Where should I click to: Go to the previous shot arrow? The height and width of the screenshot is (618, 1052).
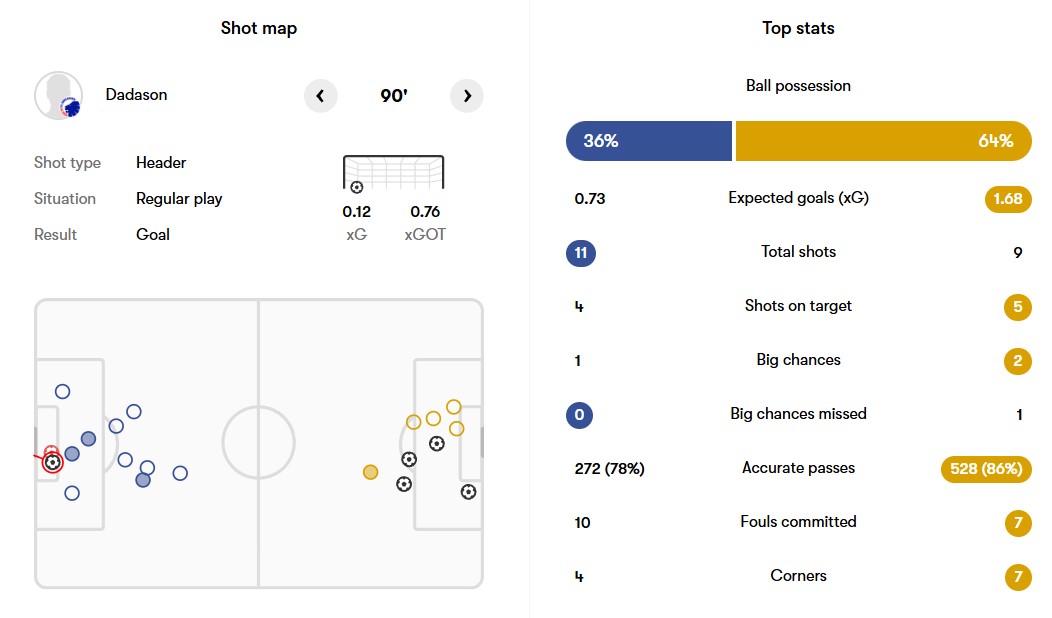click(x=320, y=96)
